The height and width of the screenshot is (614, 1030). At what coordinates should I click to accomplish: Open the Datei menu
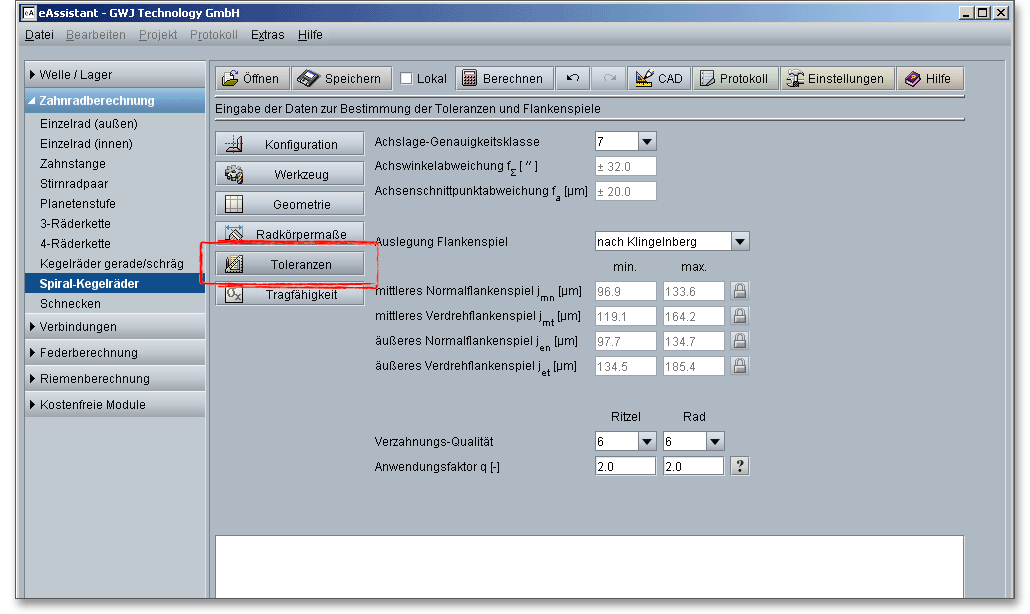pyautogui.click(x=39, y=35)
